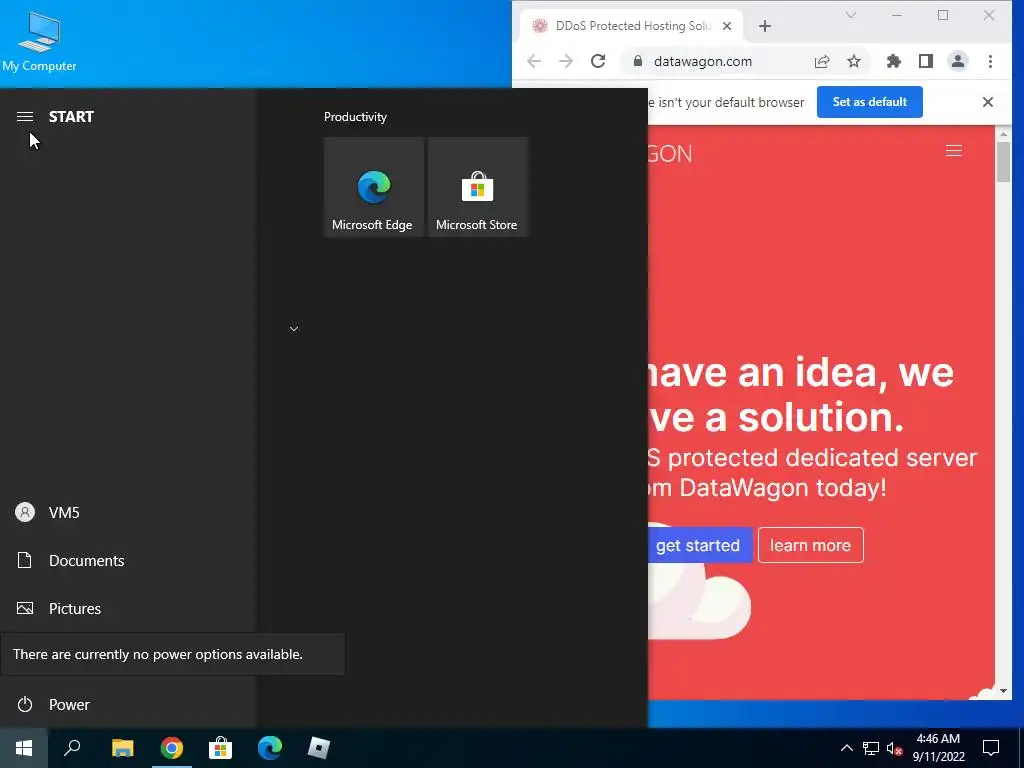
Task: Open Chrome profile avatar
Action: click(x=958, y=61)
